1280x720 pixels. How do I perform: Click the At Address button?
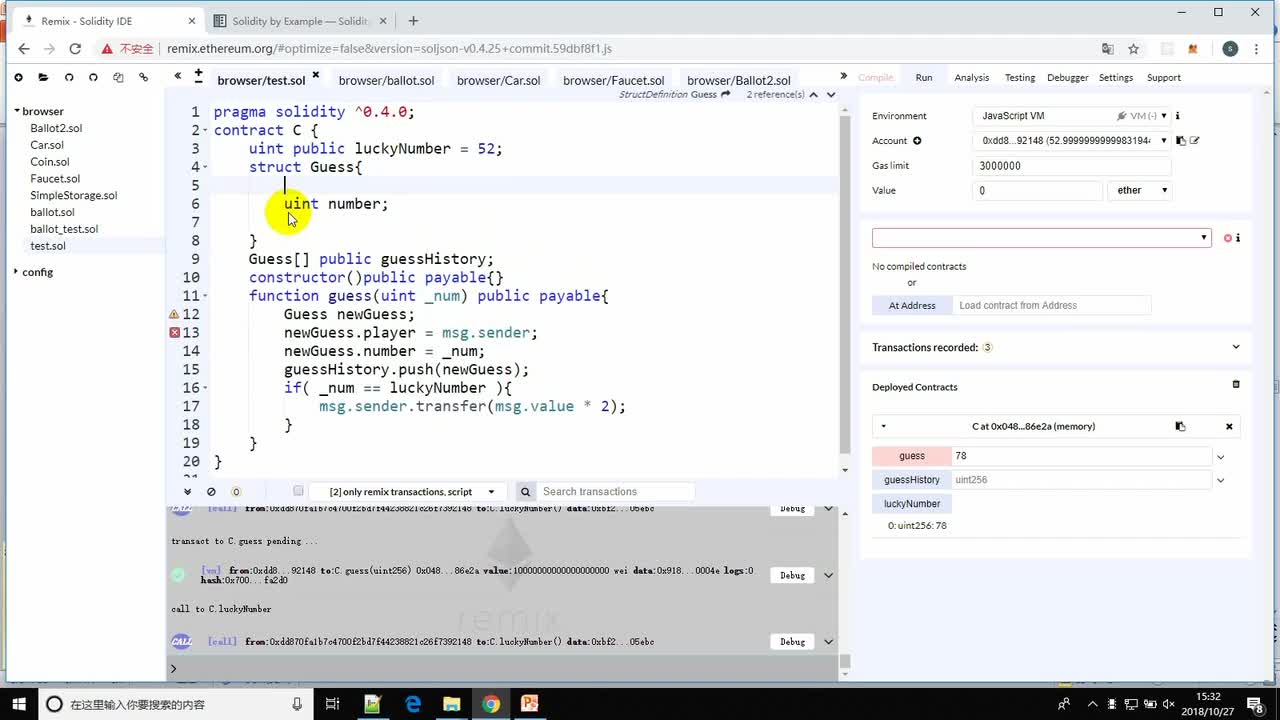coord(912,305)
